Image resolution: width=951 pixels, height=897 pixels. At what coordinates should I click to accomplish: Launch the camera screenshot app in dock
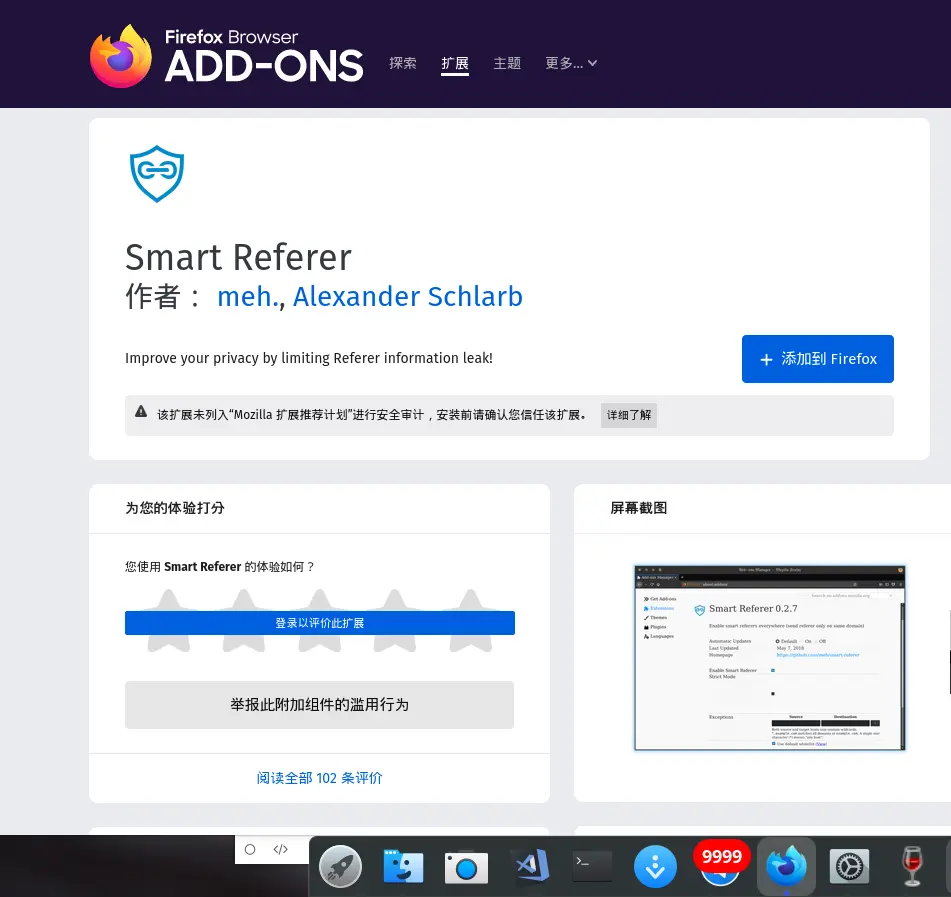click(x=466, y=868)
